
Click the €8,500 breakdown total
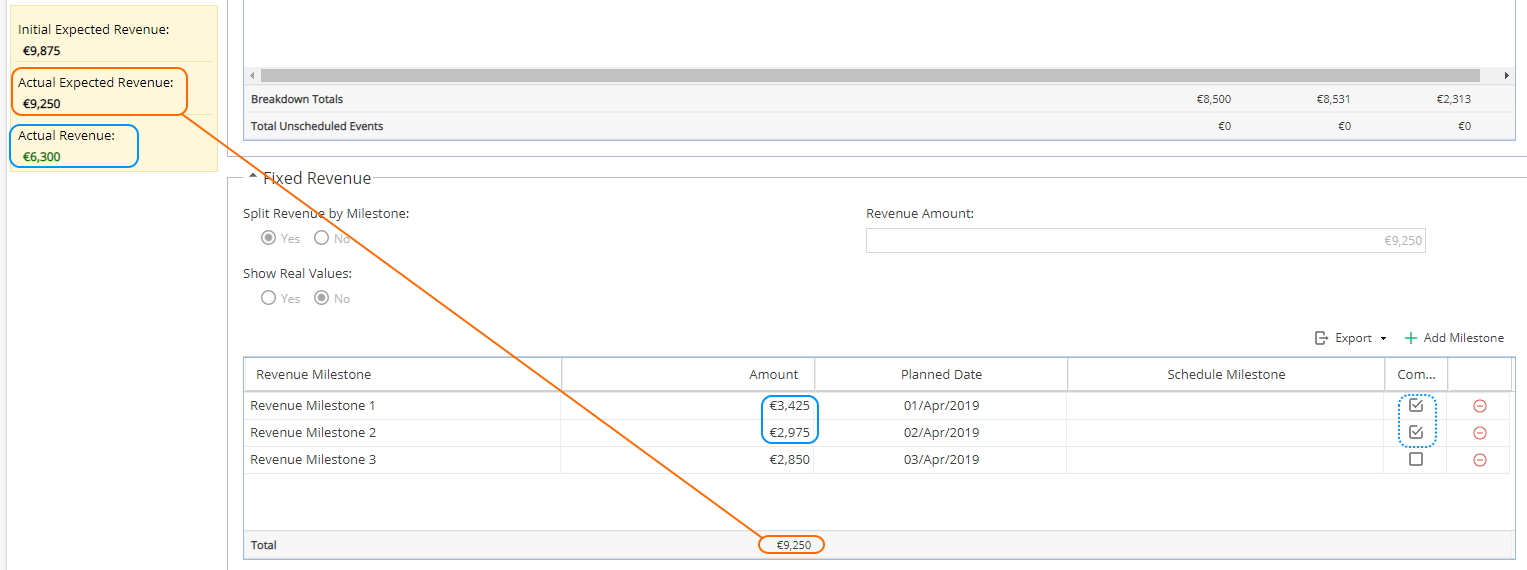coord(1213,99)
